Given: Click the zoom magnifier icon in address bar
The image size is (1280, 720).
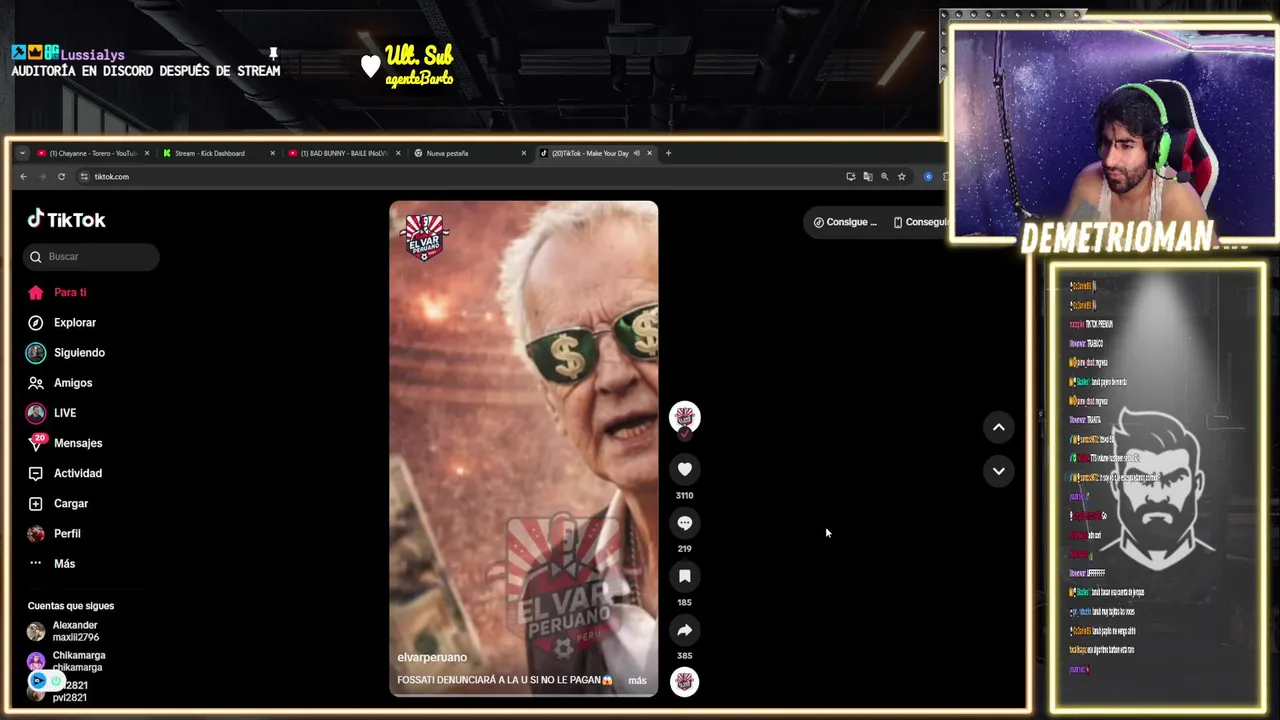Looking at the screenshot, I should pos(884,176).
